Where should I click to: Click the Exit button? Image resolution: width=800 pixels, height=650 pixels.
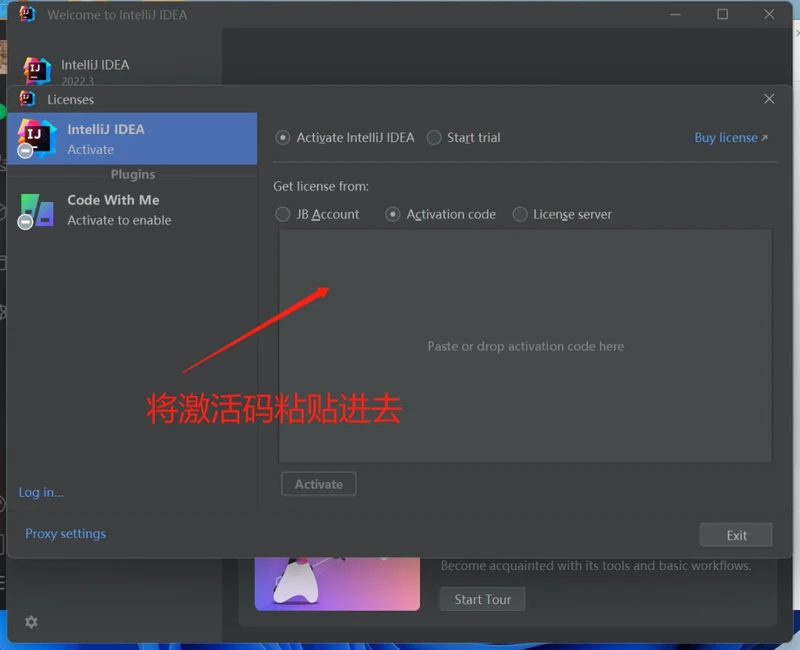[736, 535]
